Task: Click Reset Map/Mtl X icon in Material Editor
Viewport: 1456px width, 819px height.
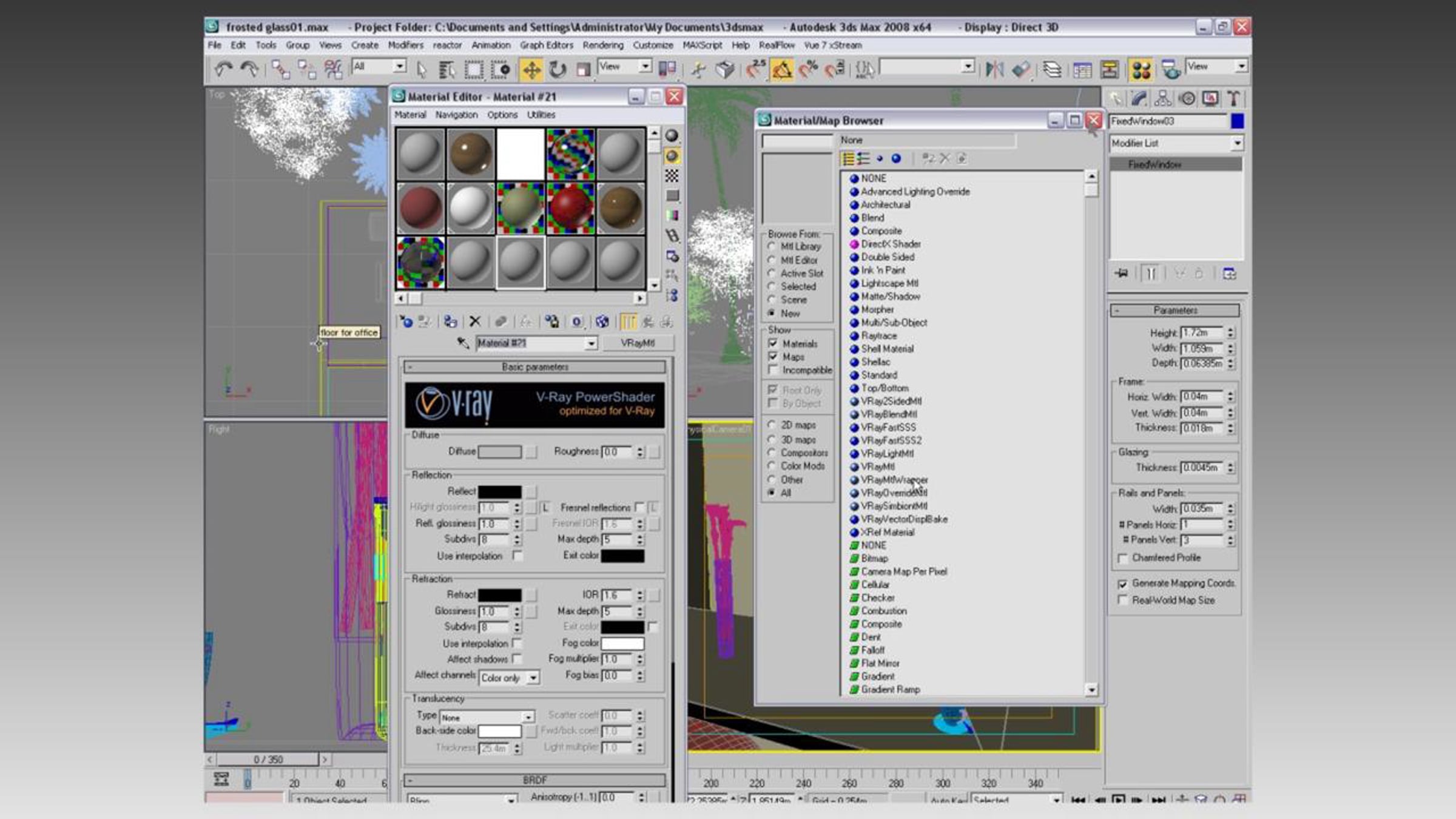Action: point(475,322)
